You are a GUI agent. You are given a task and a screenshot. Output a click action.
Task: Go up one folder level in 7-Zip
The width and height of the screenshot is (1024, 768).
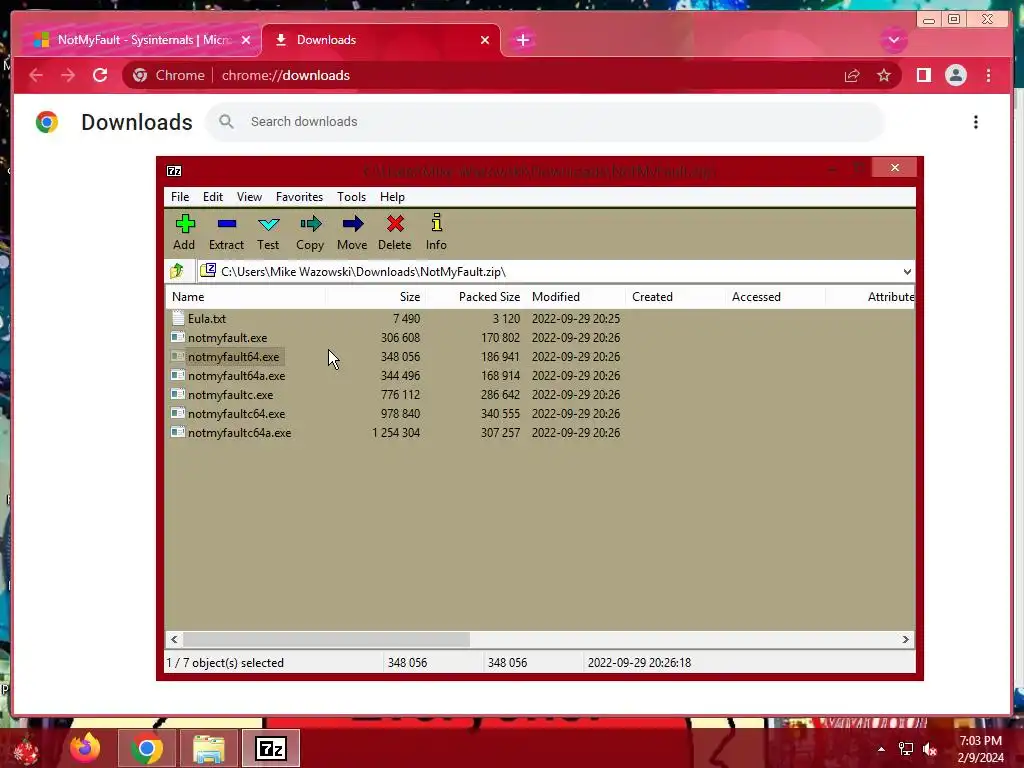click(x=177, y=271)
